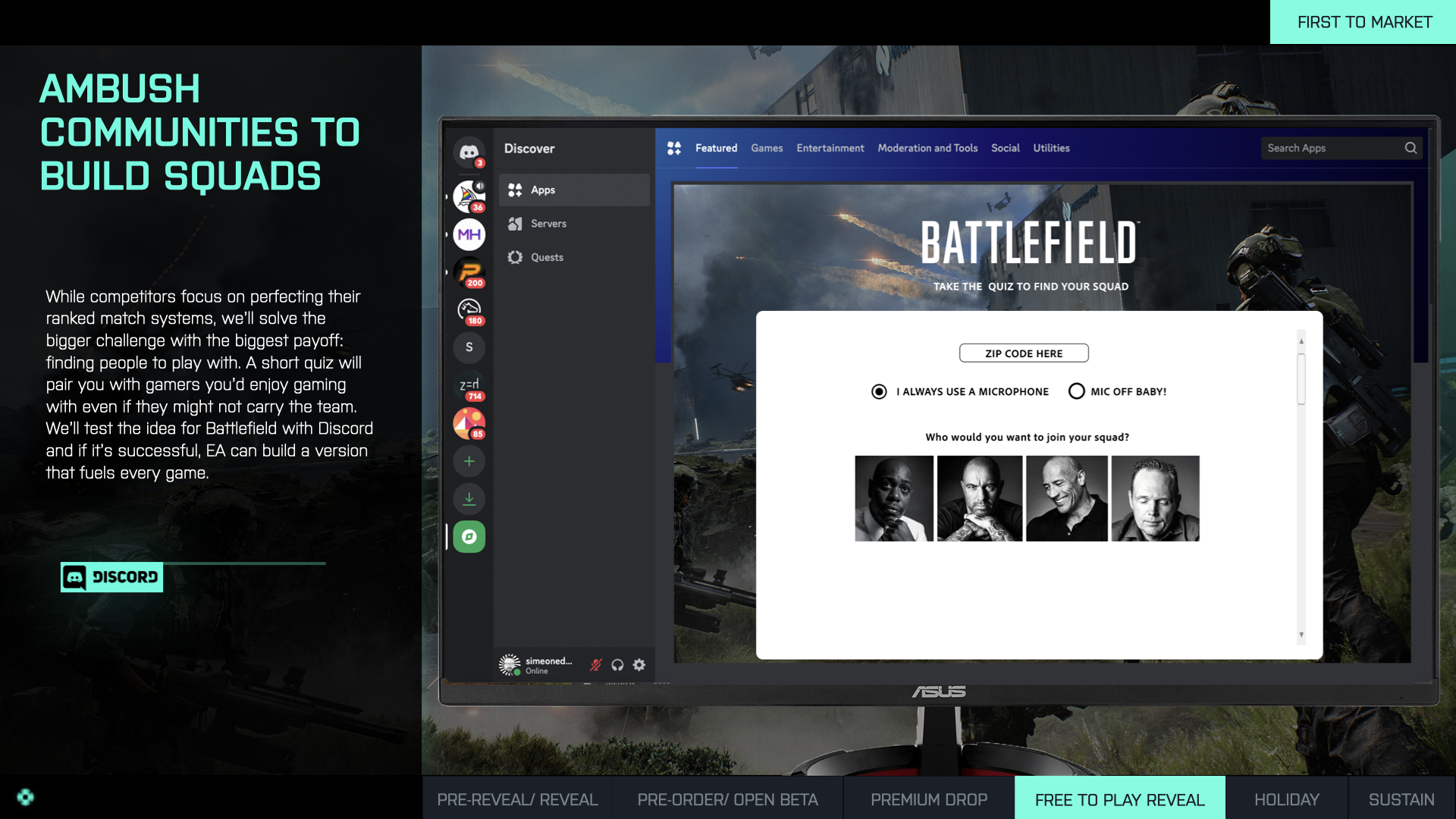Click the Download Apps arrow icon

coord(469,499)
